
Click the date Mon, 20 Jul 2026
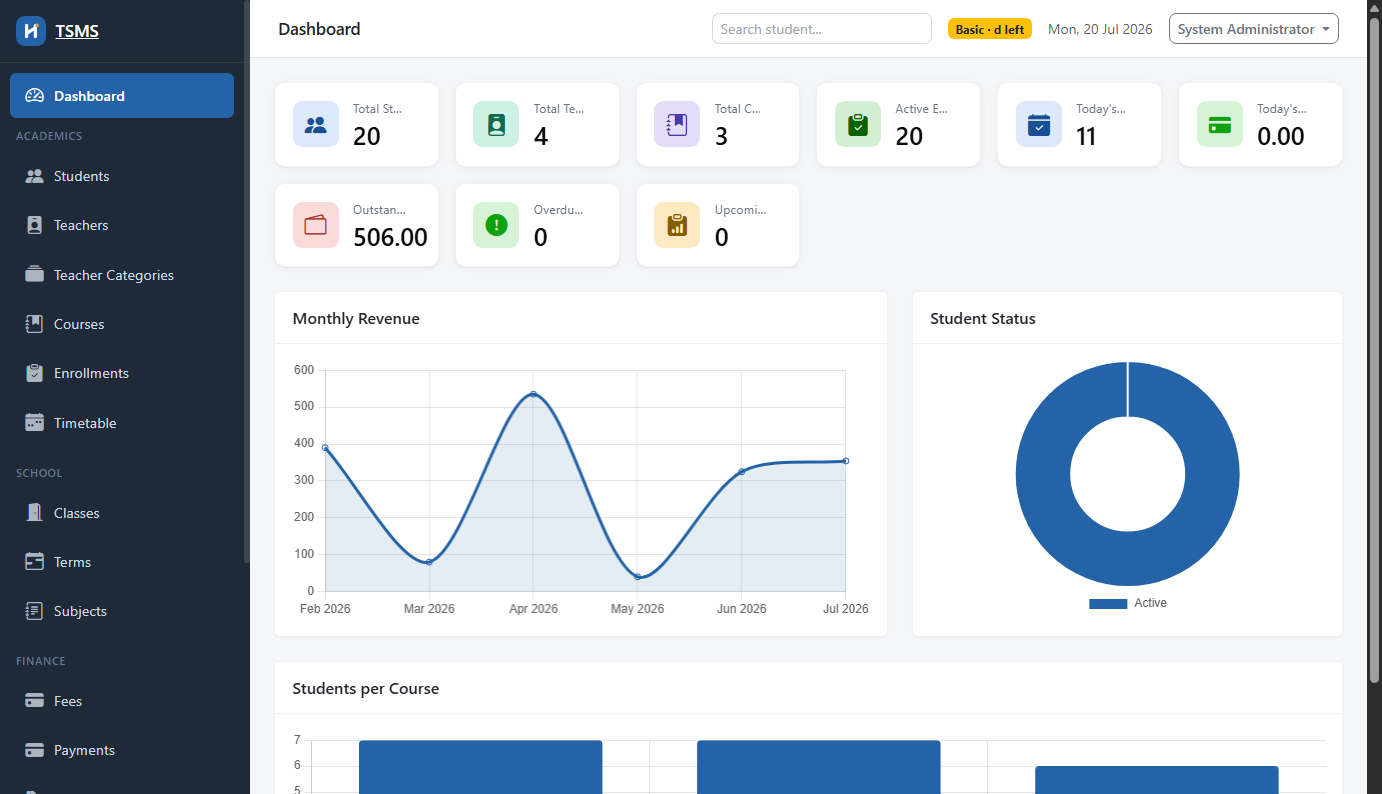click(1100, 29)
